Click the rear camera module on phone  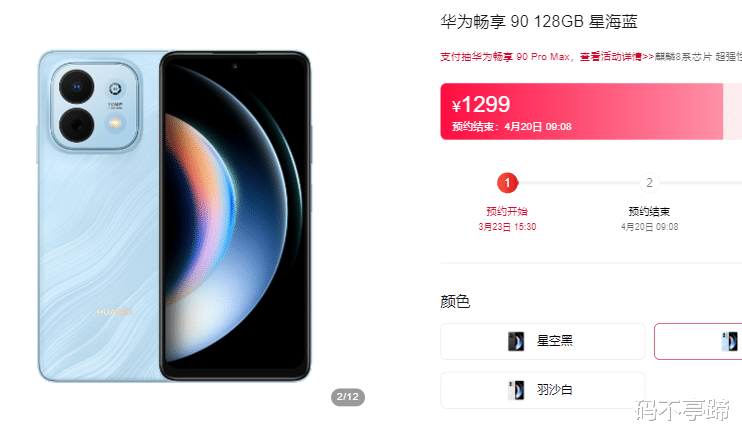tap(95, 107)
